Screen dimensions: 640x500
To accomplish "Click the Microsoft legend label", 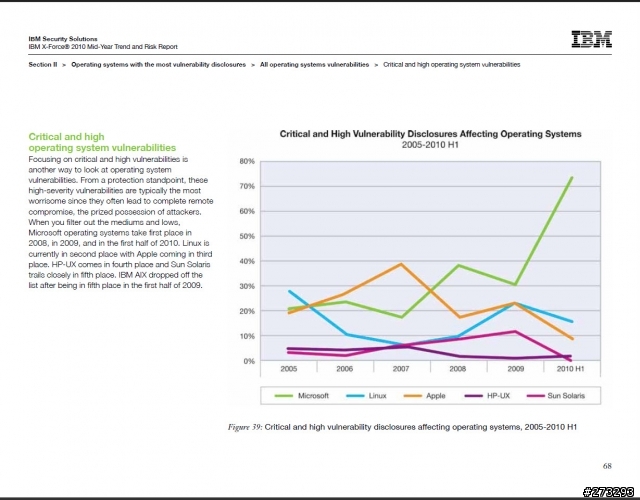I will [x=313, y=396].
